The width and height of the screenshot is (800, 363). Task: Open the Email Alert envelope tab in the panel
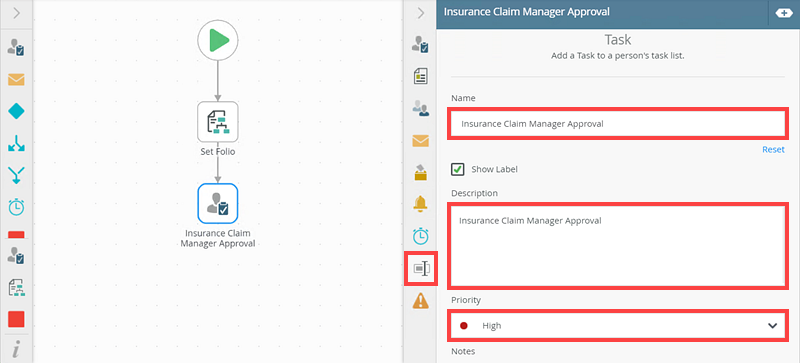tap(420, 140)
